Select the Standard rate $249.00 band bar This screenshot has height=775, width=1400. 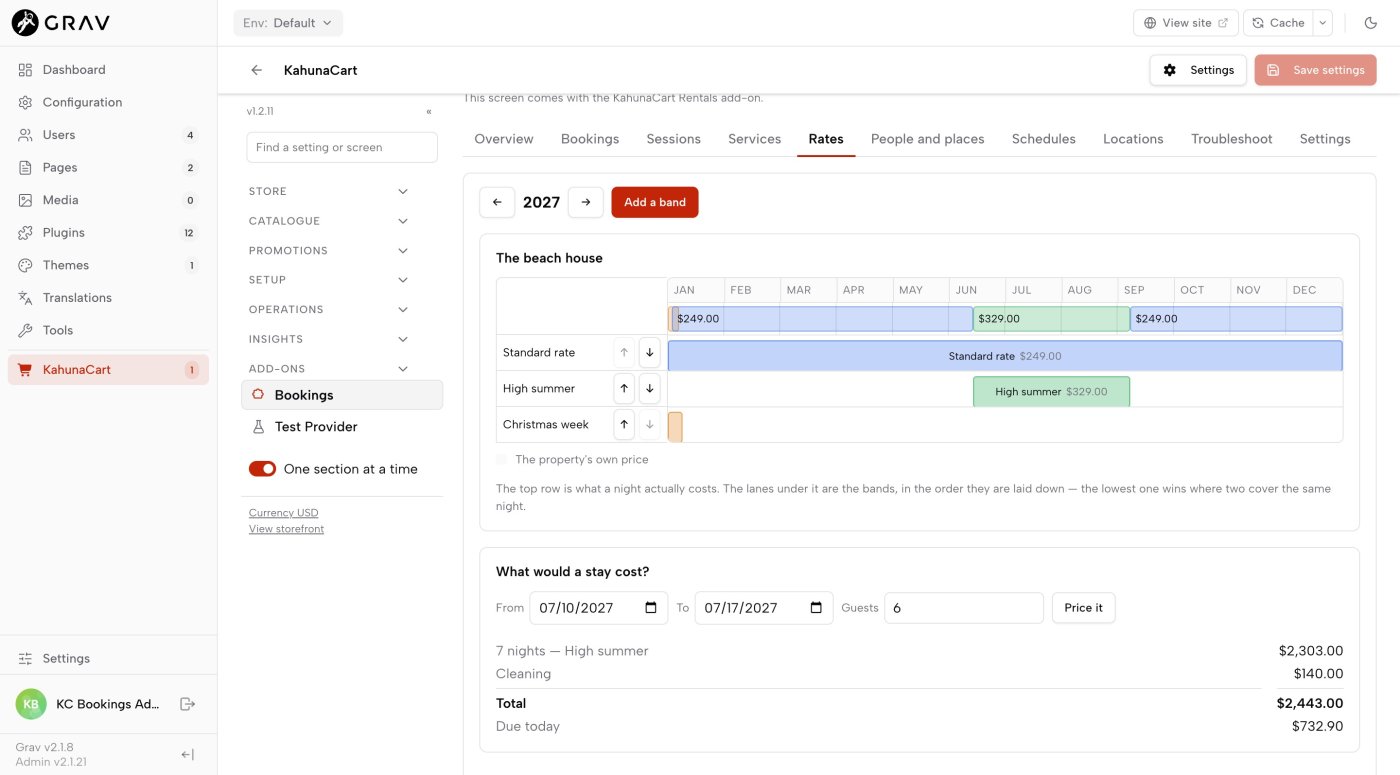[1005, 356]
